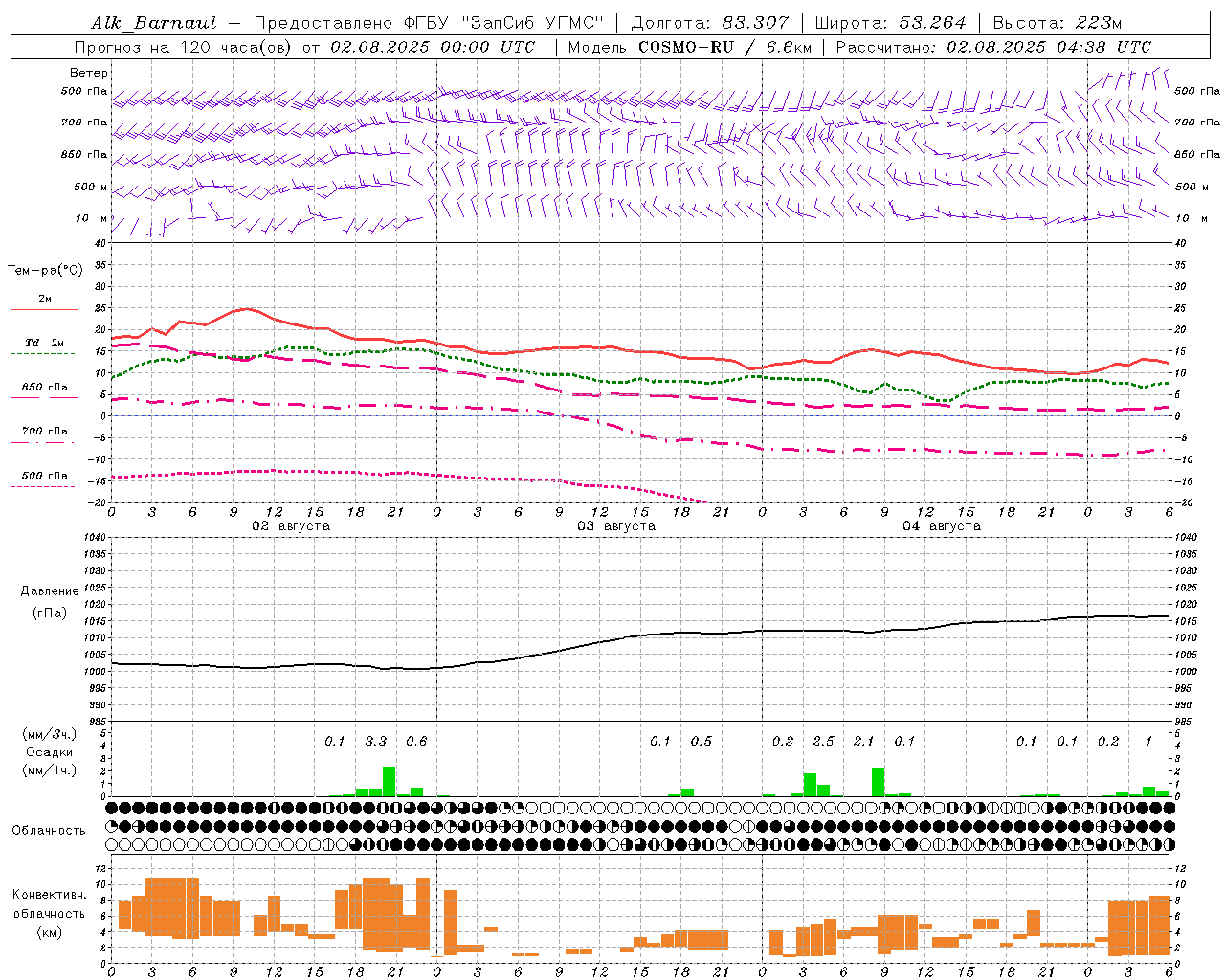Click the station name Alk_Barnaul in header
The width and height of the screenshot is (1225, 980).
click(x=154, y=23)
